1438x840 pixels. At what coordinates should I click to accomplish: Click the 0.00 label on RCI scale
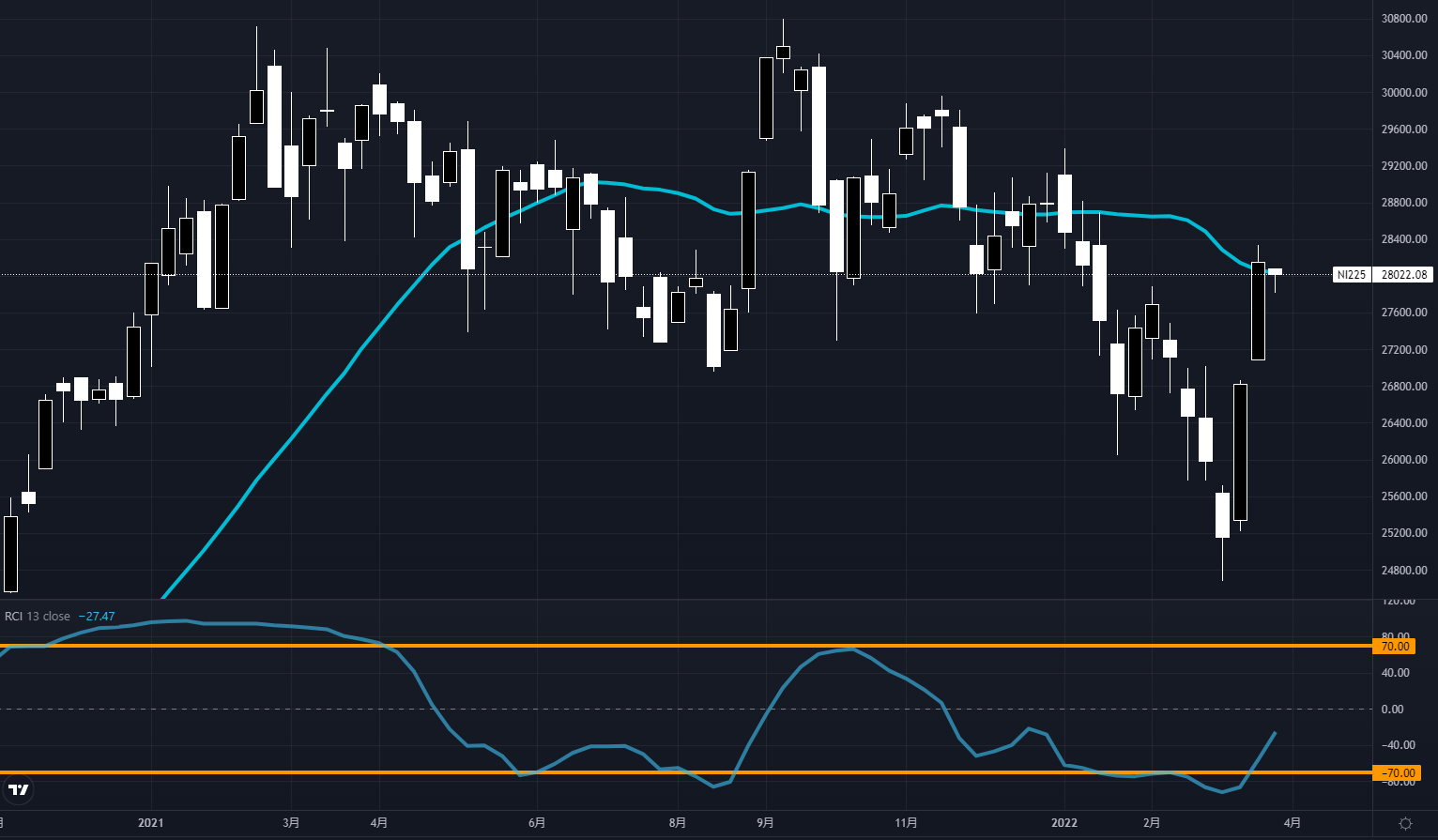(1393, 709)
